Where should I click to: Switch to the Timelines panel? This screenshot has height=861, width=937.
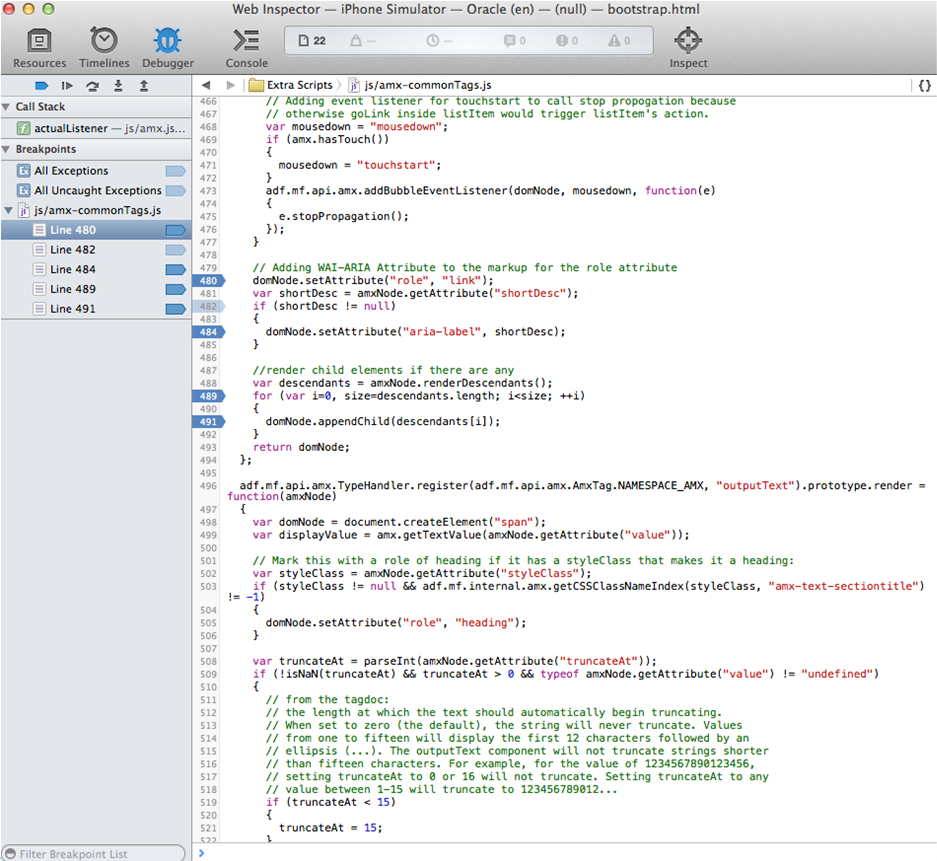click(x=104, y=47)
